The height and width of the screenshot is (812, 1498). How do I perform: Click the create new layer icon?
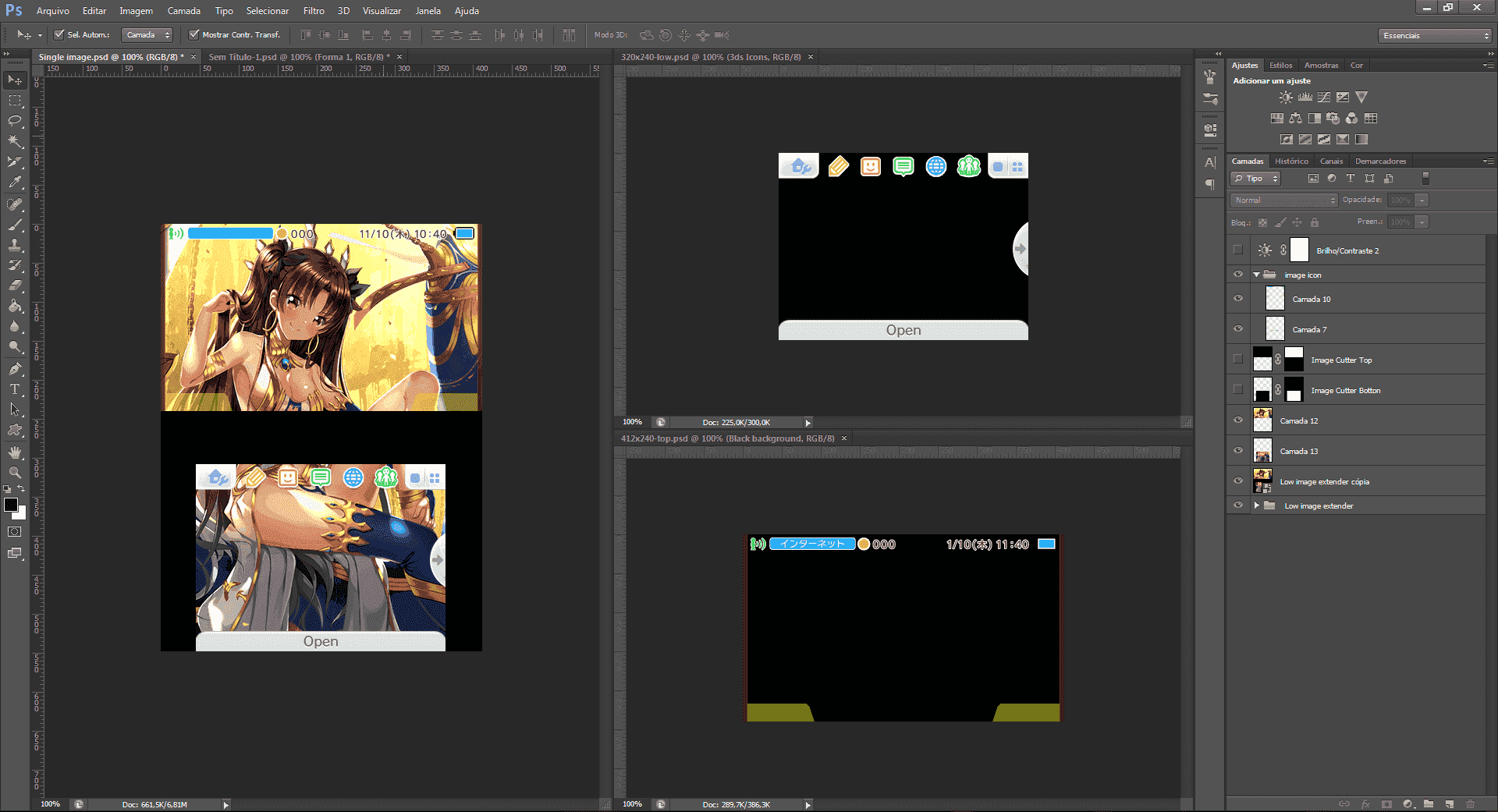click(1449, 804)
